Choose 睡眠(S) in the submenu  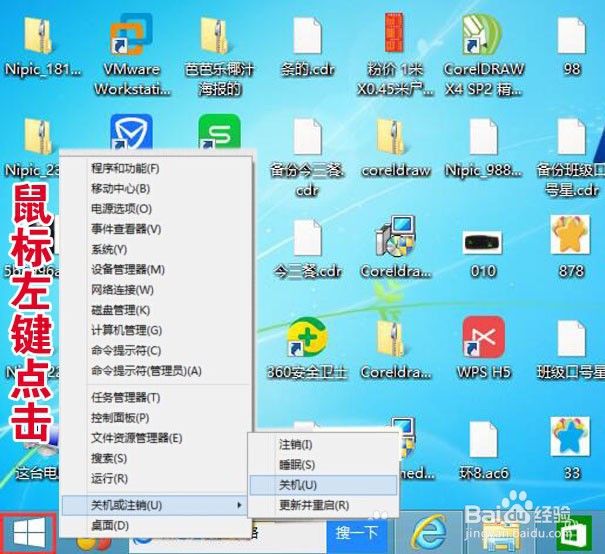(x=323, y=464)
